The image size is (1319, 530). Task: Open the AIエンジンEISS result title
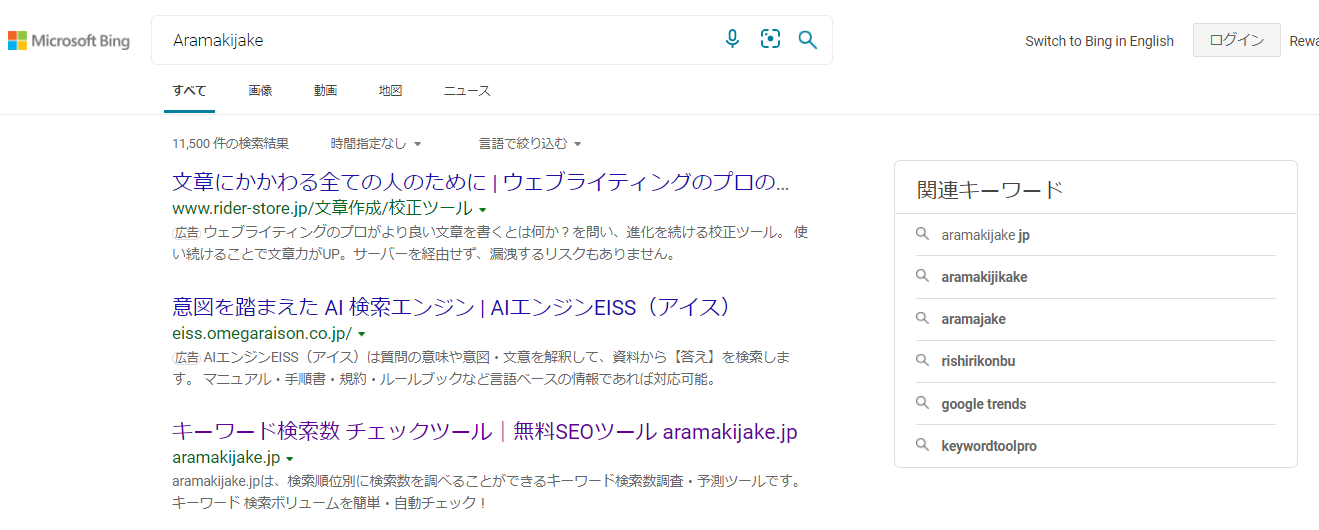[x=453, y=307]
